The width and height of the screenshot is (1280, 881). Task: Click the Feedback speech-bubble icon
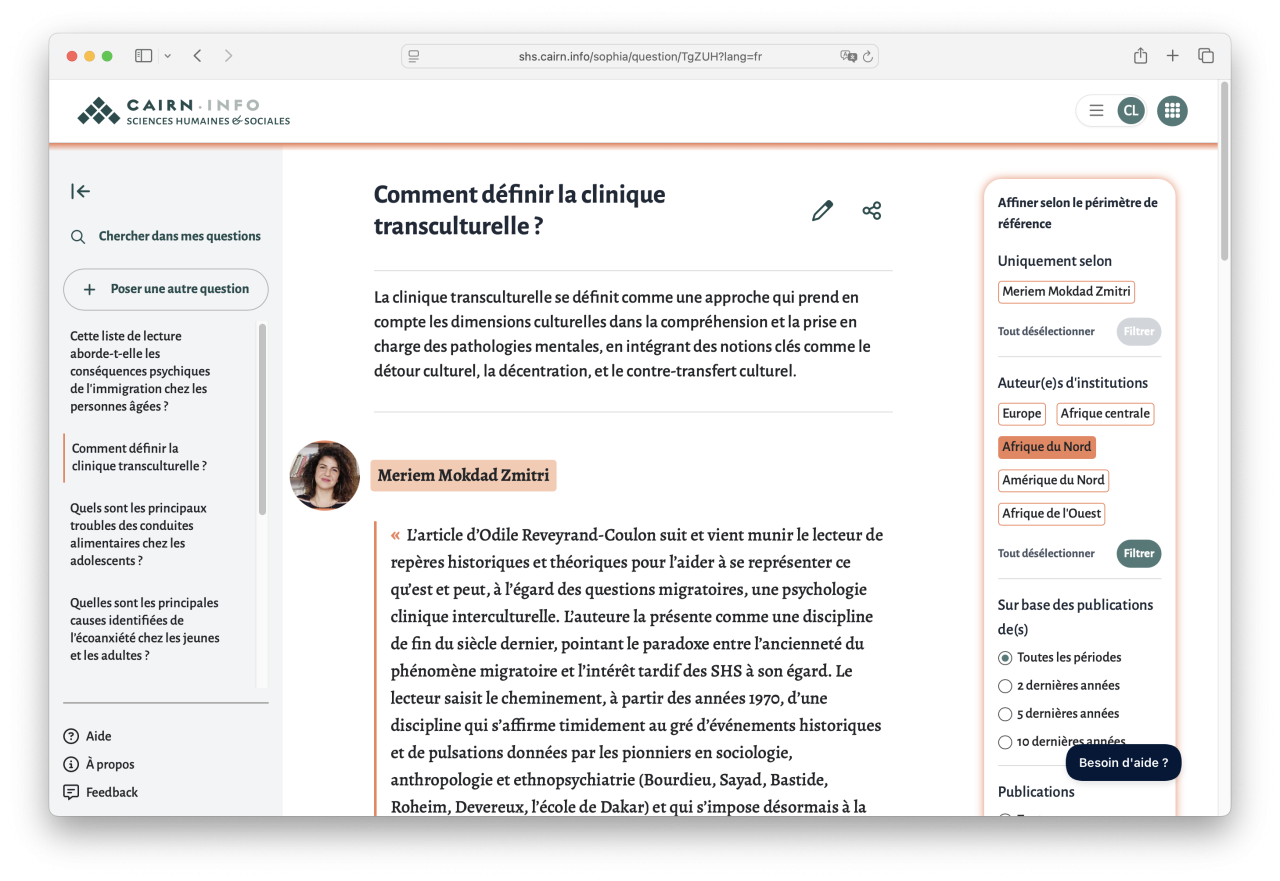(71, 791)
